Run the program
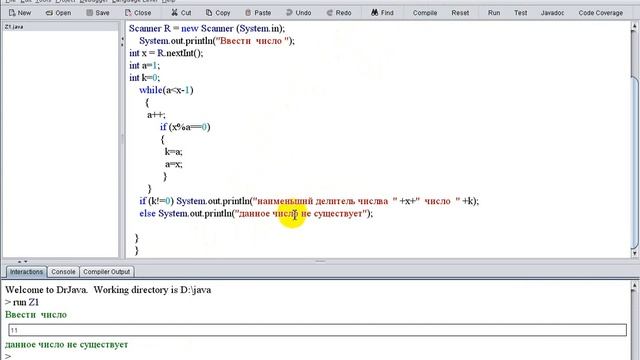The image size is (640, 360). click(494, 13)
